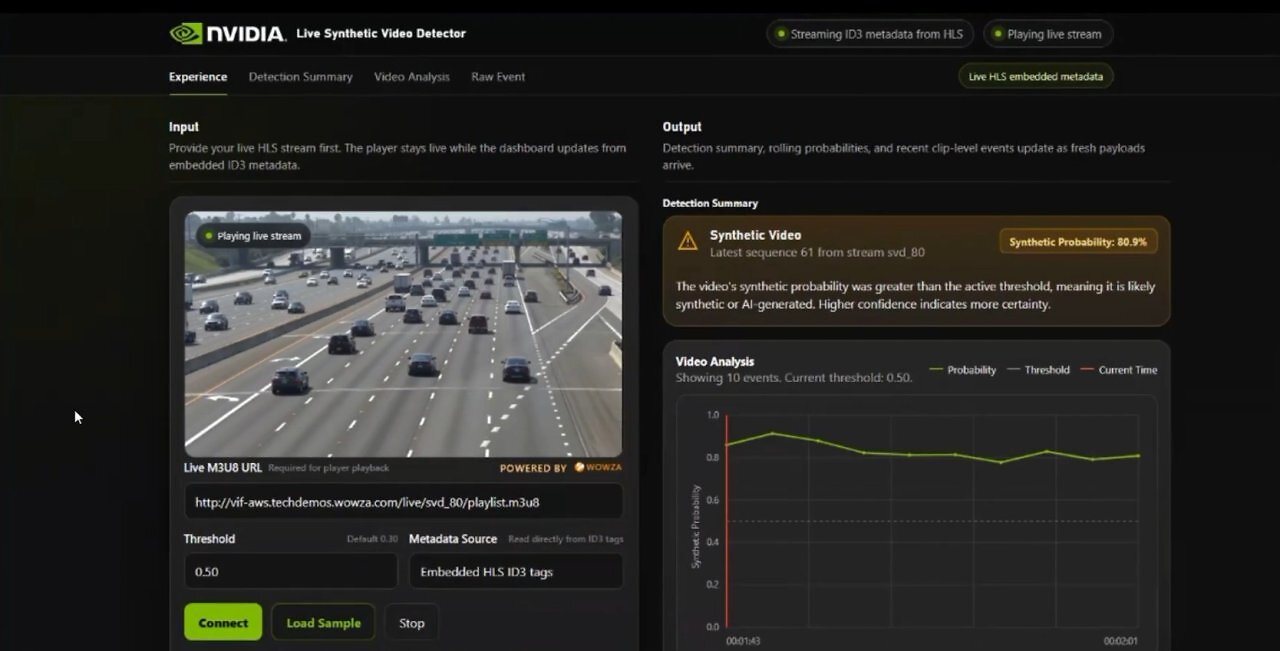Toggle the Threshold legend entry
This screenshot has width=1280, height=651.
tap(1038, 370)
